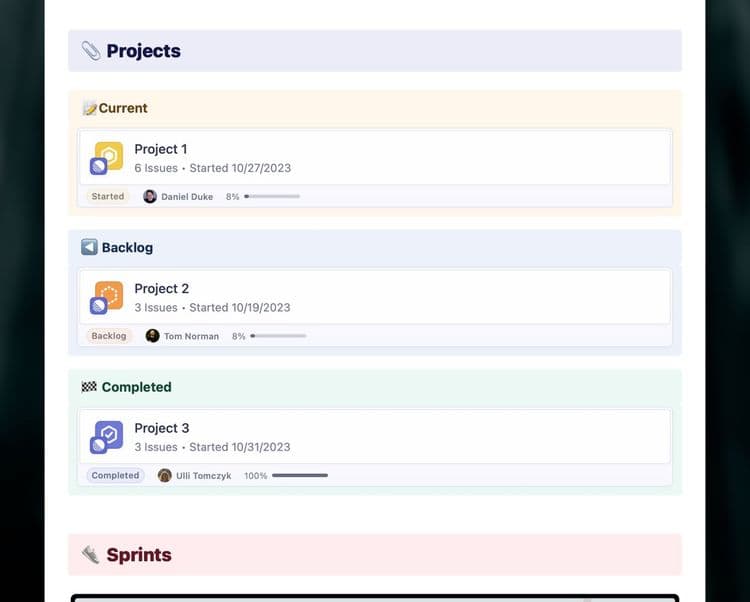
Task: Click Tom Norman's avatar
Action: [153, 336]
